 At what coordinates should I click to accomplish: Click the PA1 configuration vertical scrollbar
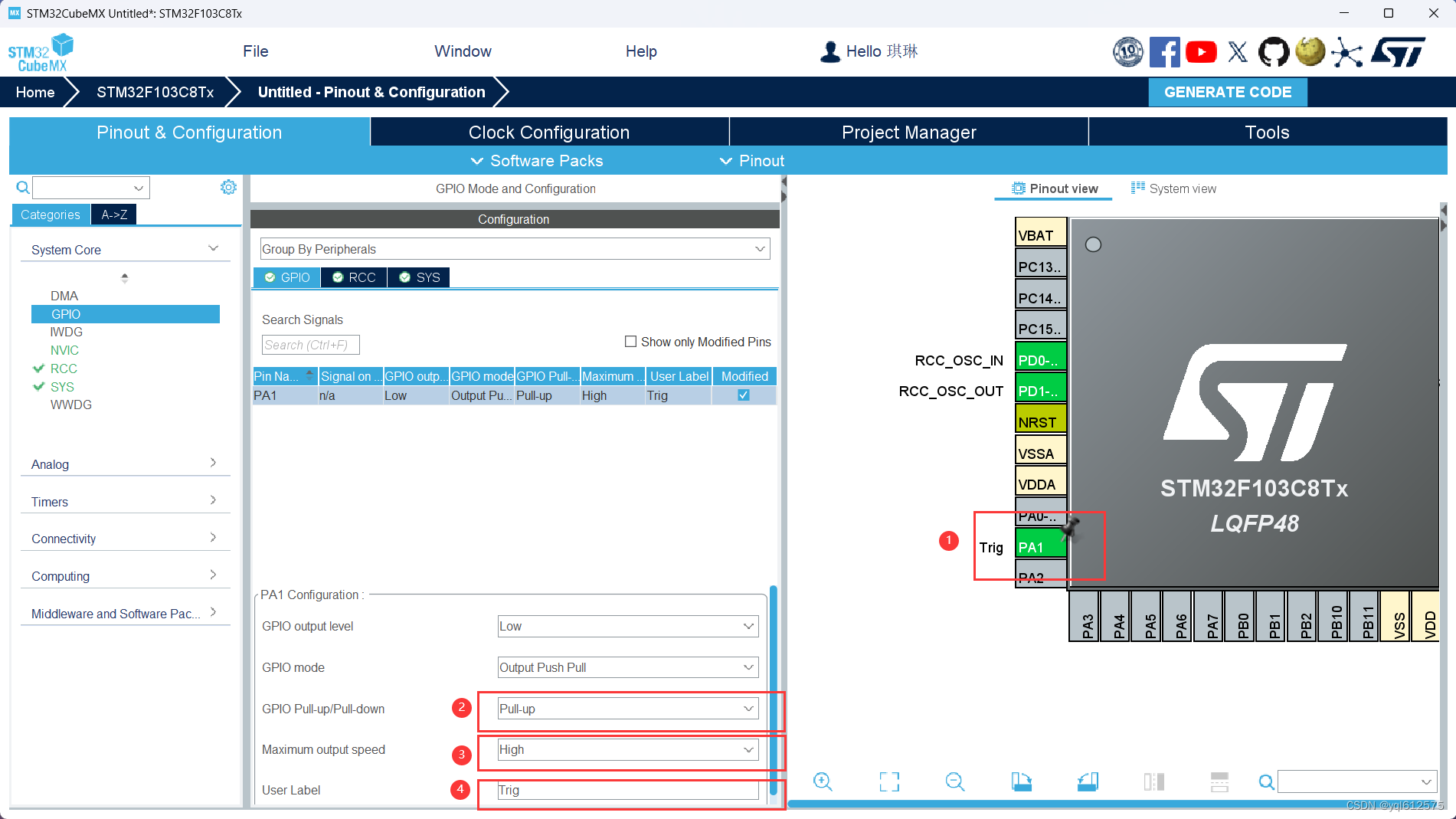774,690
